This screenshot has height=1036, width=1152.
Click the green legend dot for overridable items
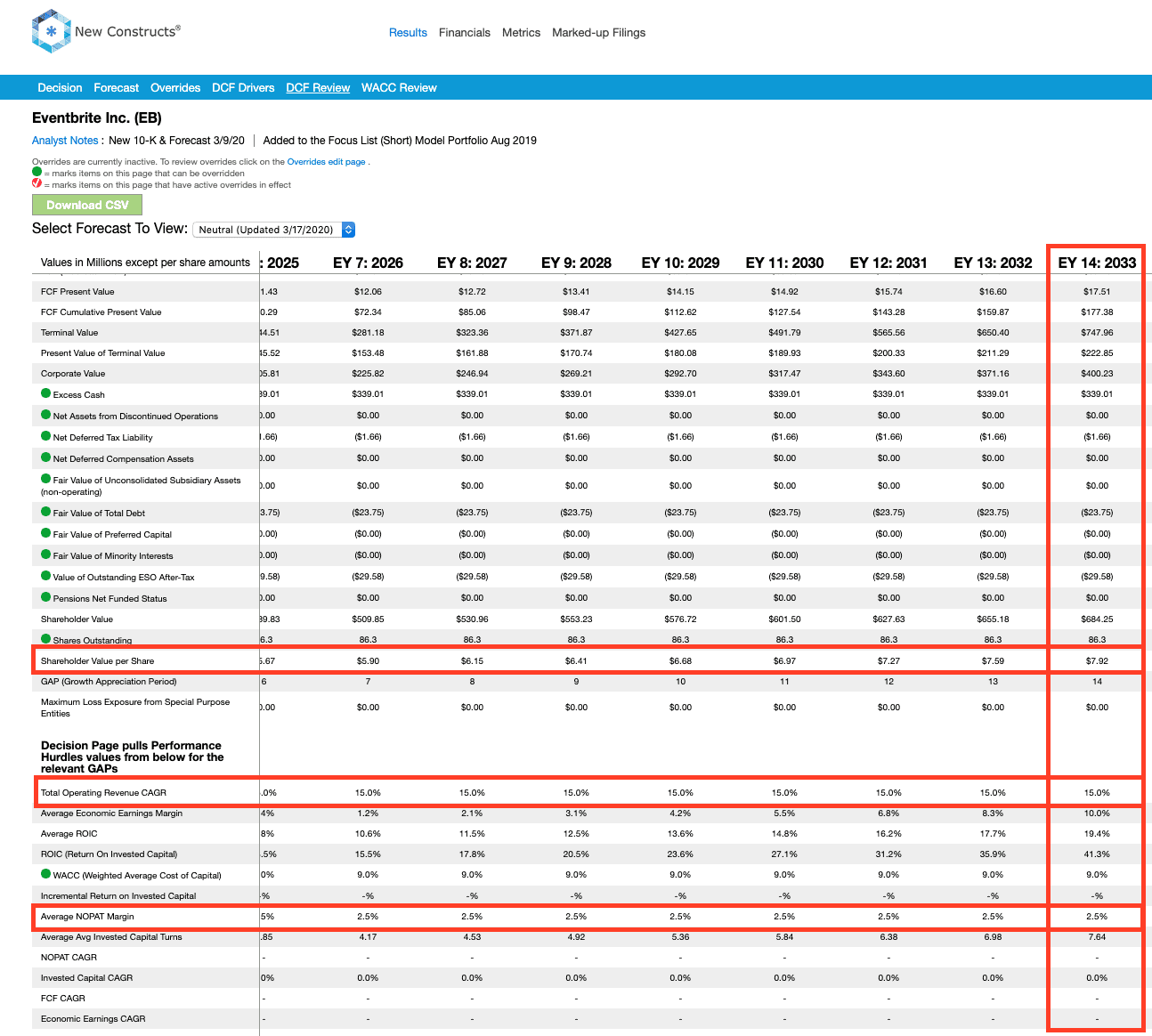tap(37, 172)
